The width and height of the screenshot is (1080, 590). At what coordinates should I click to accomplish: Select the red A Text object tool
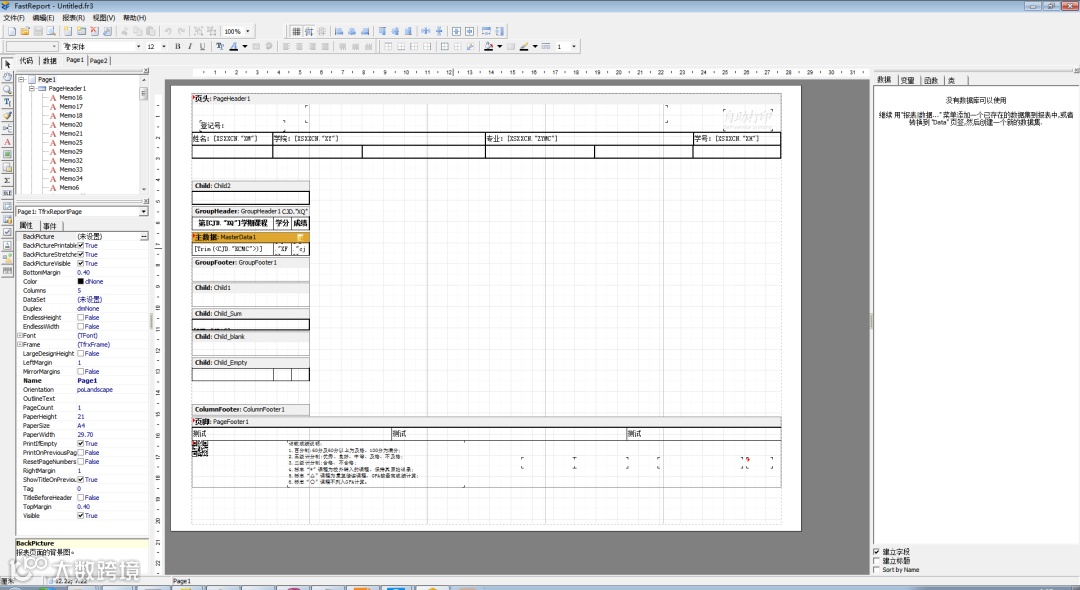(x=8, y=141)
